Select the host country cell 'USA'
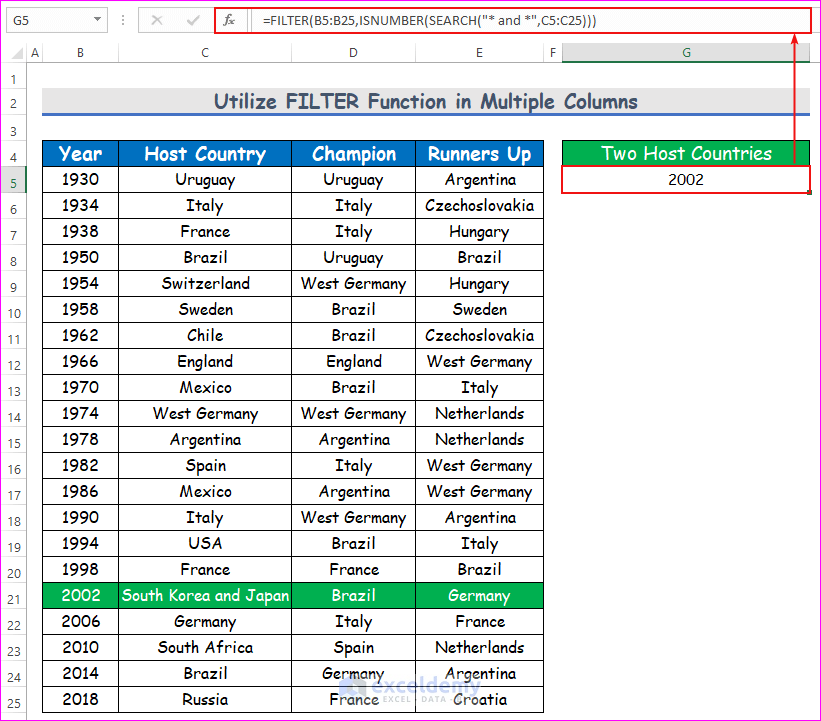Image resolution: width=821 pixels, height=721 pixels. (205, 543)
